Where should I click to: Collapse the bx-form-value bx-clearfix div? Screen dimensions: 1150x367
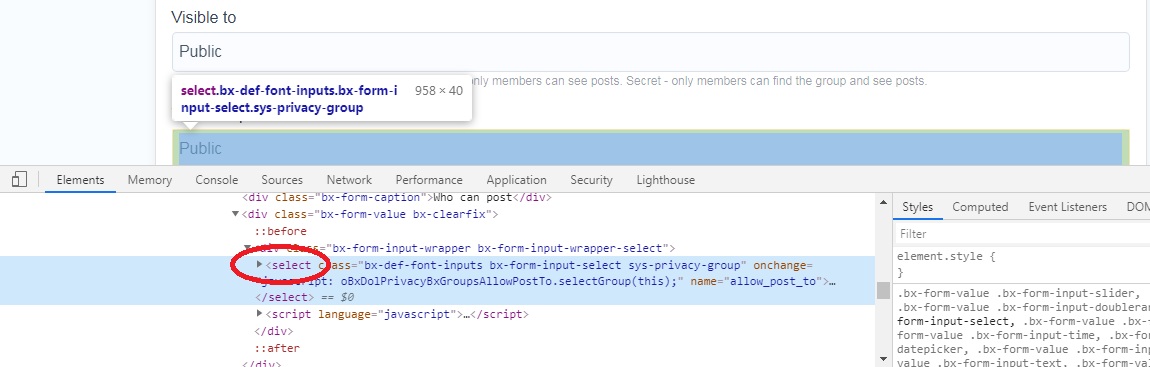click(x=235, y=214)
